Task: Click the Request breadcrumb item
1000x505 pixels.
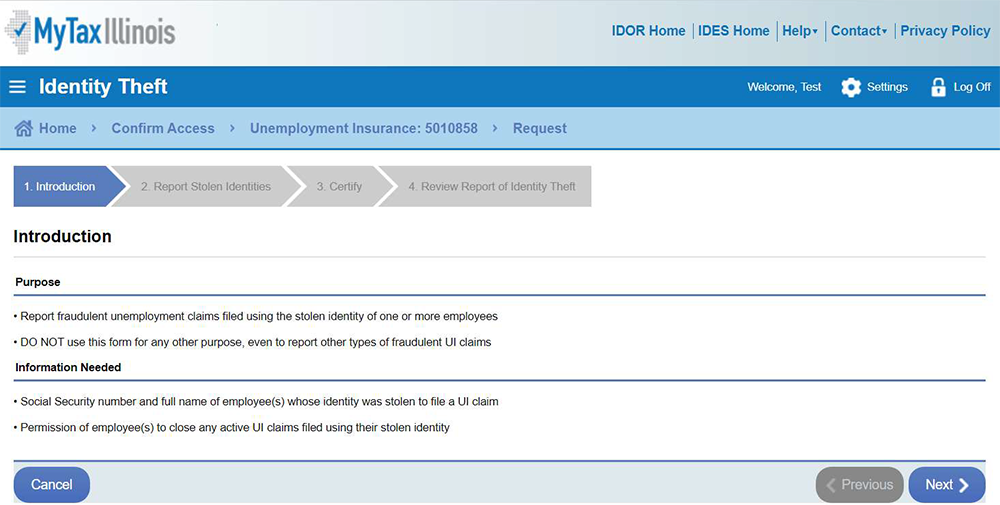Action: point(539,128)
